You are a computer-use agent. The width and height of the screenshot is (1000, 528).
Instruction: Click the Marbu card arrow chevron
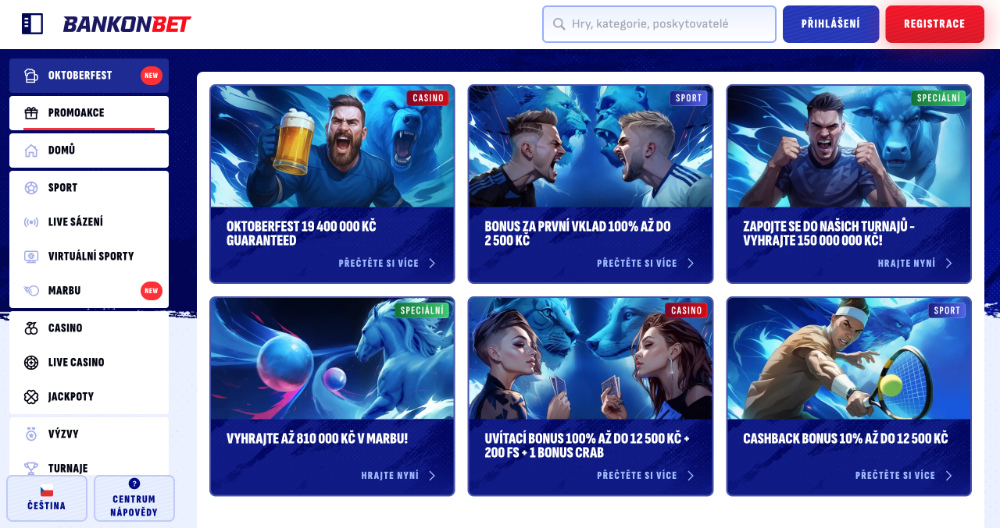point(432,476)
